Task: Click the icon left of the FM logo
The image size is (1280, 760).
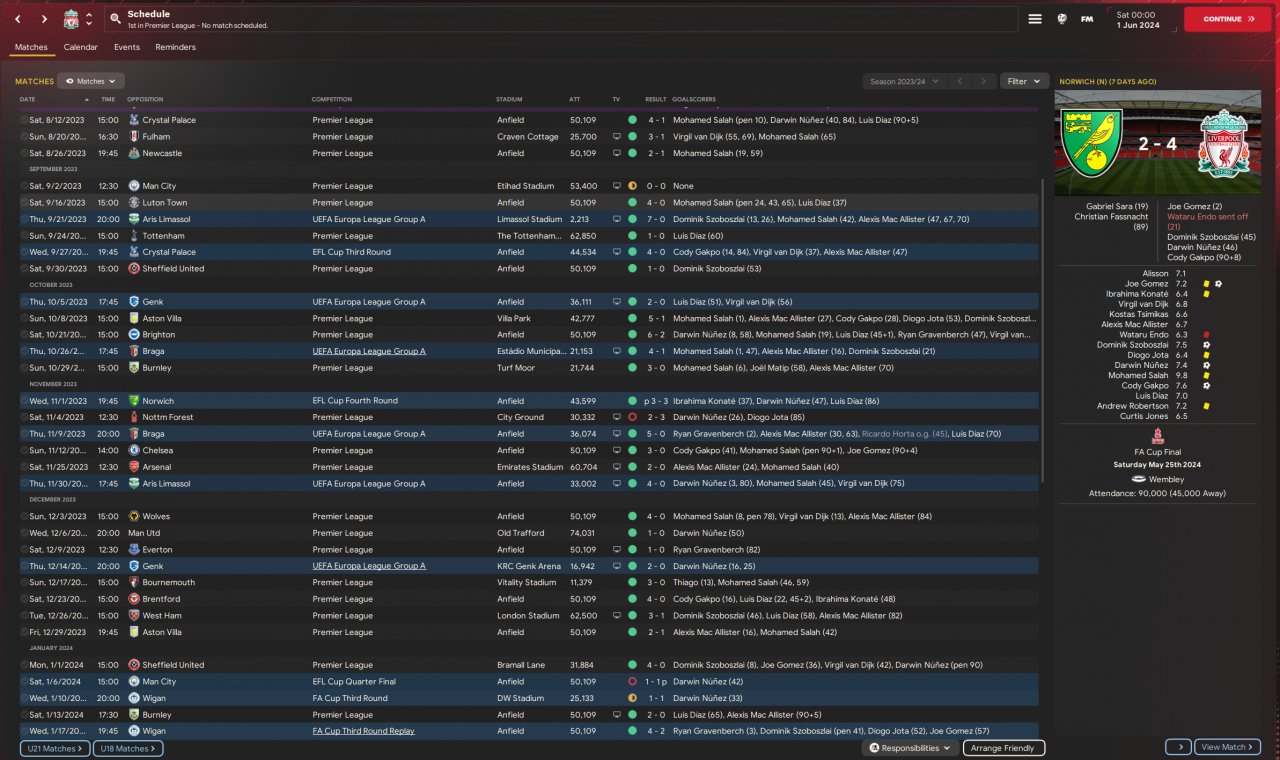Action: click(x=1061, y=19)
